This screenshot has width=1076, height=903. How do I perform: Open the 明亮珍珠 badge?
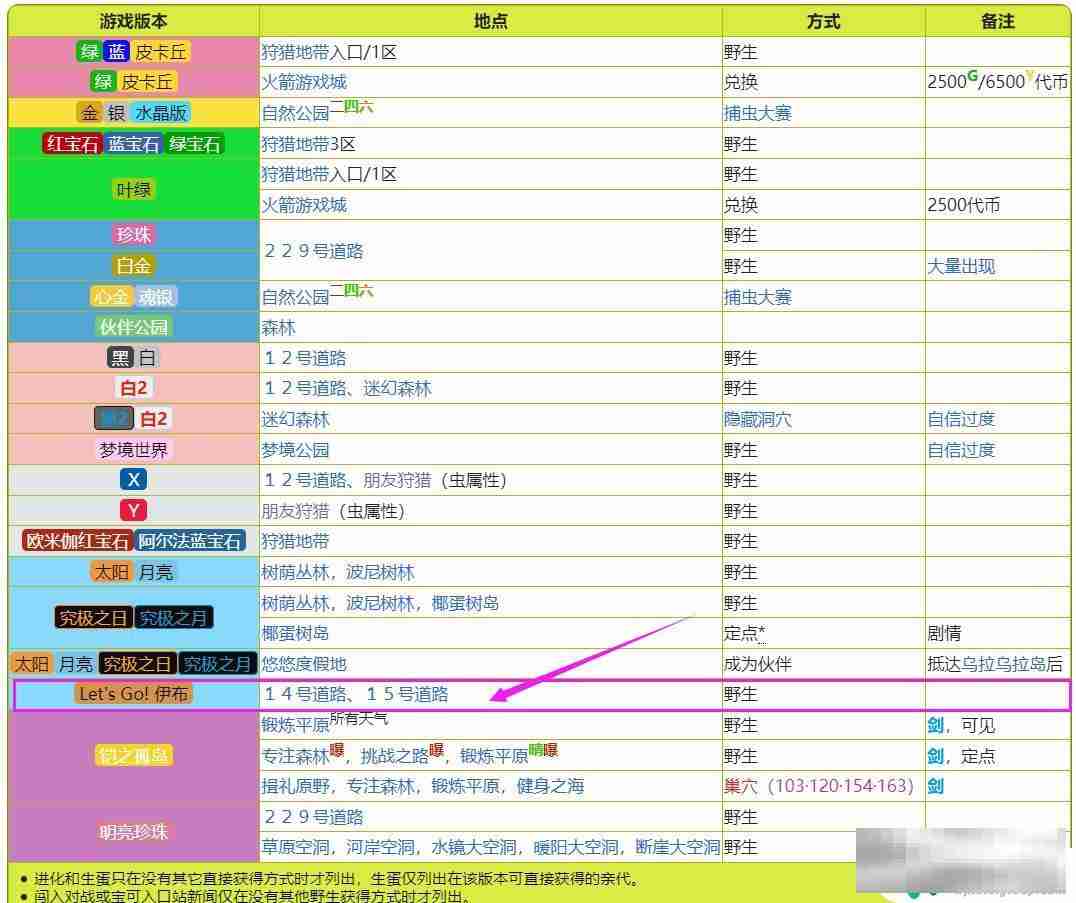point(134,832)
